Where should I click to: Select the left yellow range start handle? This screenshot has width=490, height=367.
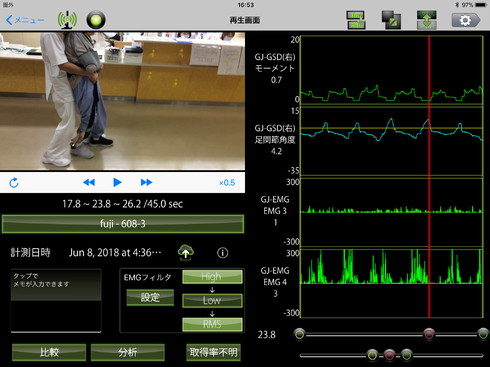[x=299, y=334]
